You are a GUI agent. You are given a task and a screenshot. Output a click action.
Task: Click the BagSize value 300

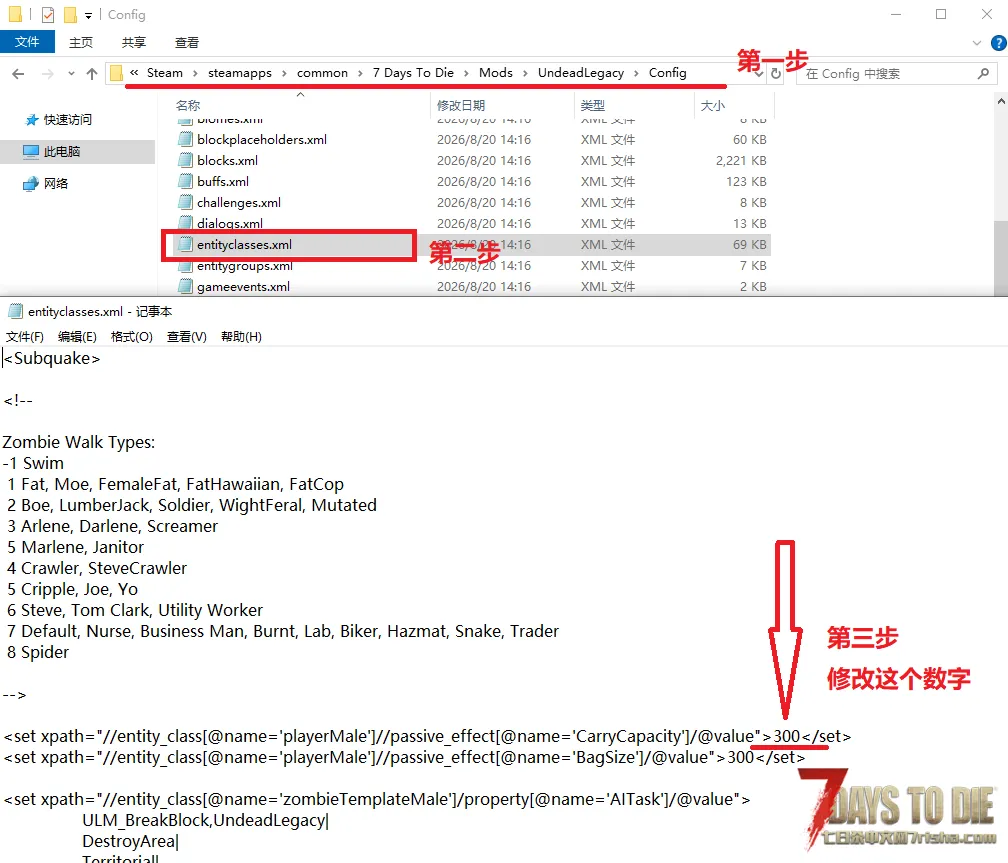coord(741,758)
